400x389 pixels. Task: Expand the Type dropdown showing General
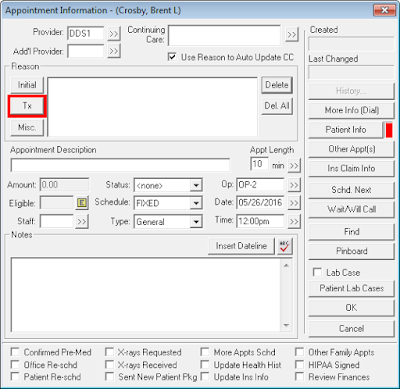coord(196,222)
